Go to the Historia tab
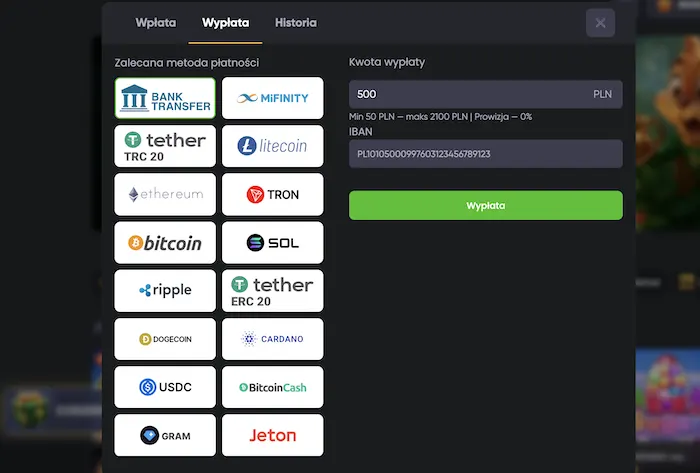Screen dimensions: 700x473 (296, 23)
